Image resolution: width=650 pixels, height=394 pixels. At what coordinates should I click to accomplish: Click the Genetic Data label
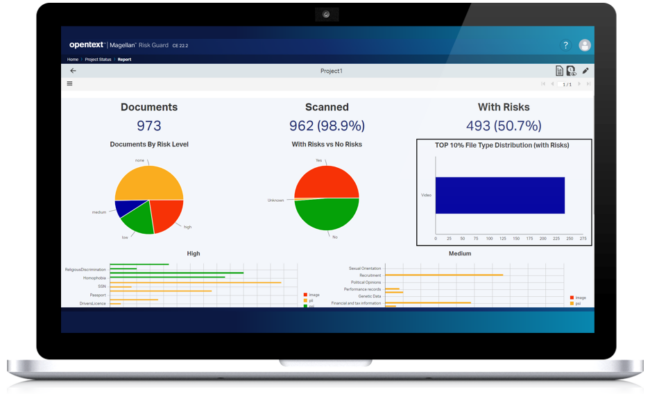(370, 296)
